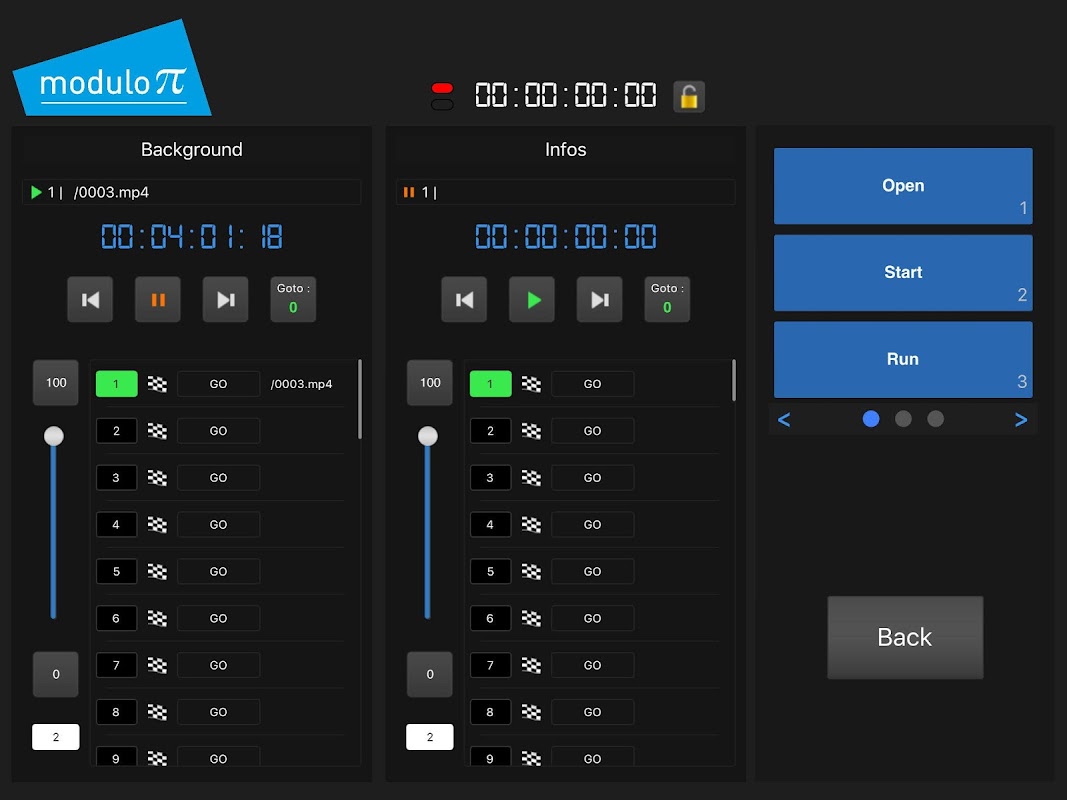The height and width of the screenshot is (800, 1067).
Task: Click the Infos fade time field showing 2
Action: pos(430,737)
